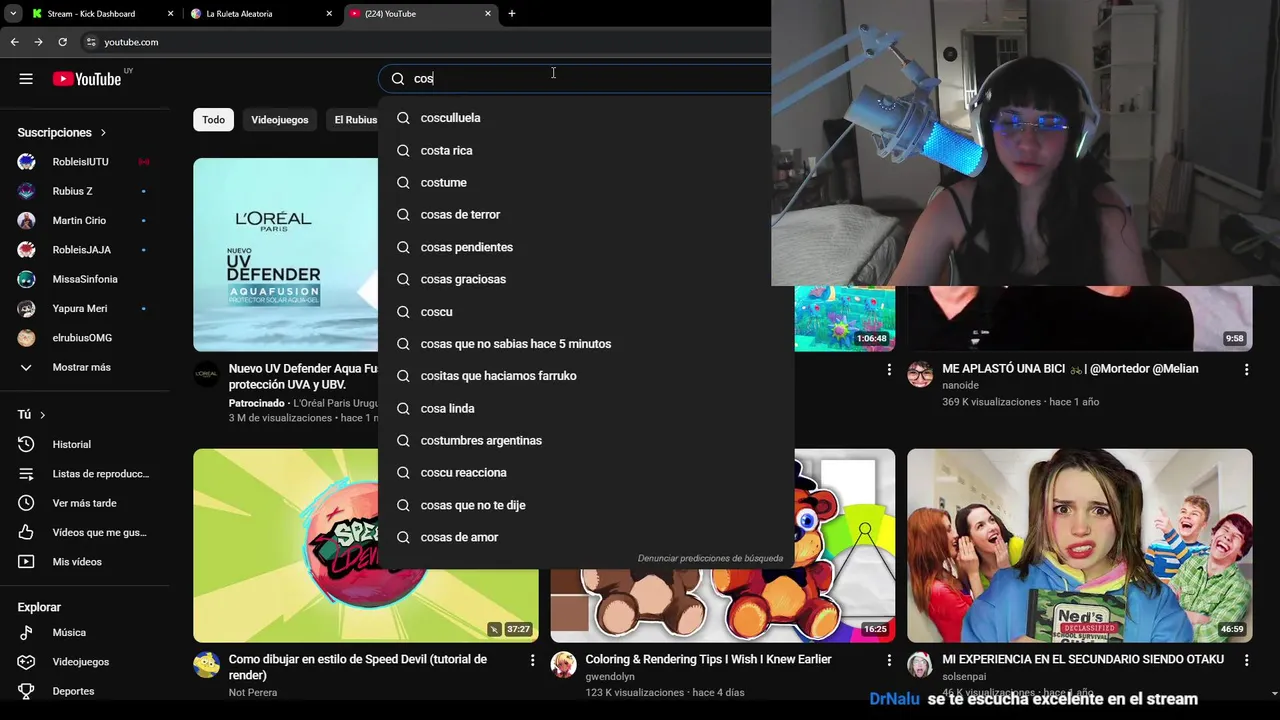Select the 'Todo' filter chip
This screenshot has height=720, width=1280.
(214, 120)
